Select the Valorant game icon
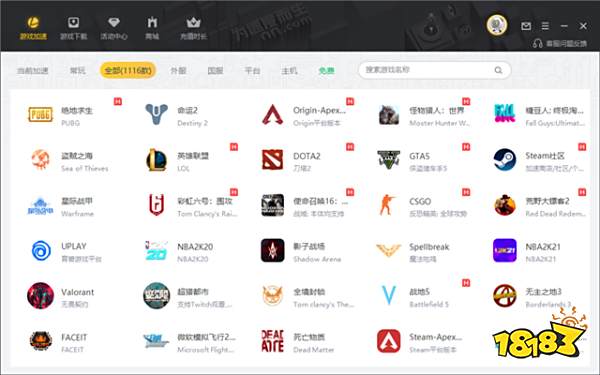The image size is (600, 375). click(41, 295)
